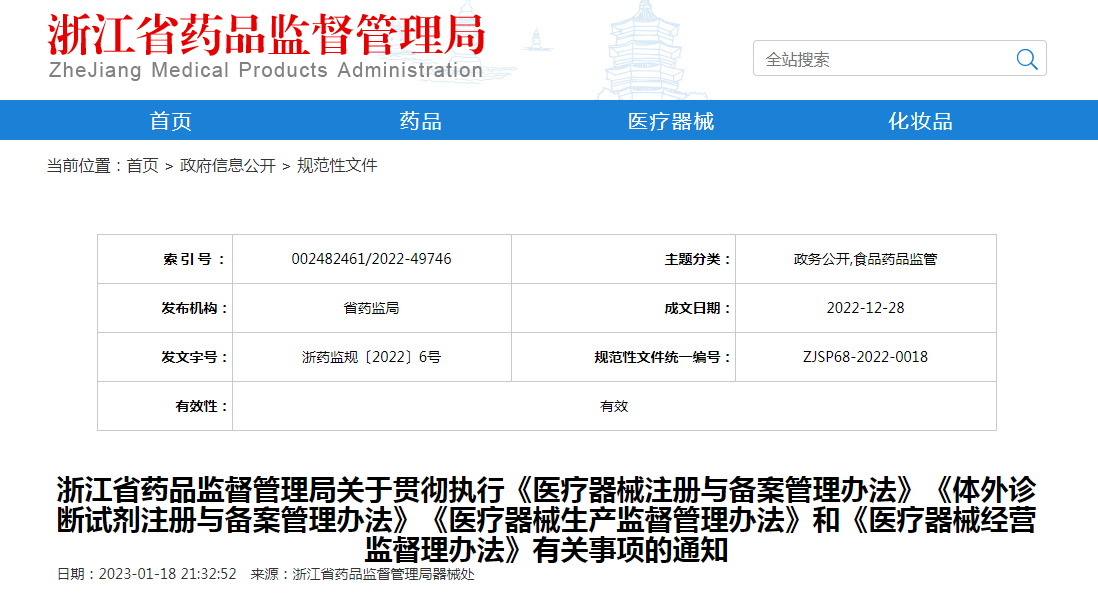Viewport: 1098px width, 598px height.
Task: Click the 浙江省药品监督管理局 site logo
Action: (267, 35)
